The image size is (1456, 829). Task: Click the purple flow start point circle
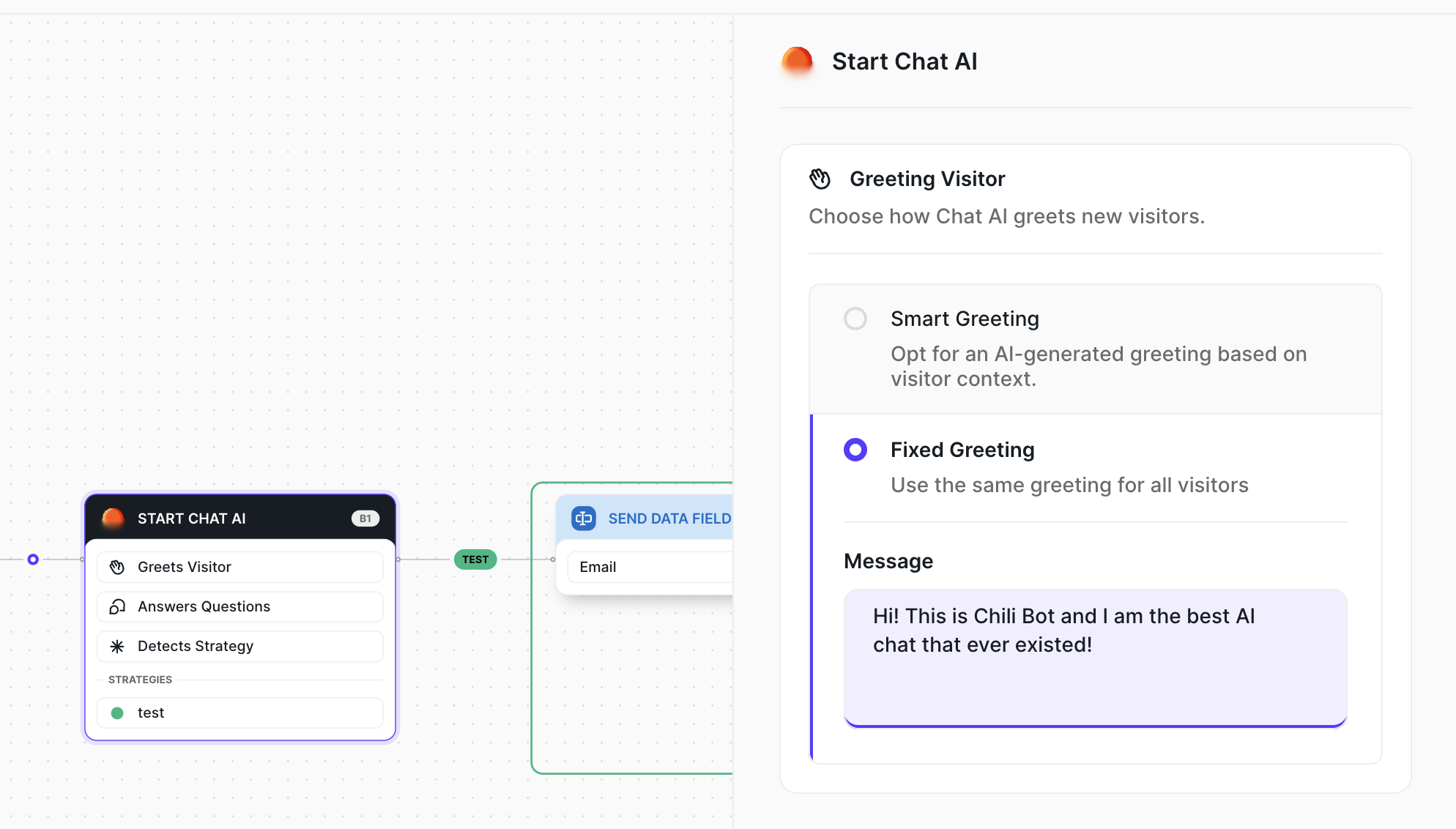click(x=33, y=560)
